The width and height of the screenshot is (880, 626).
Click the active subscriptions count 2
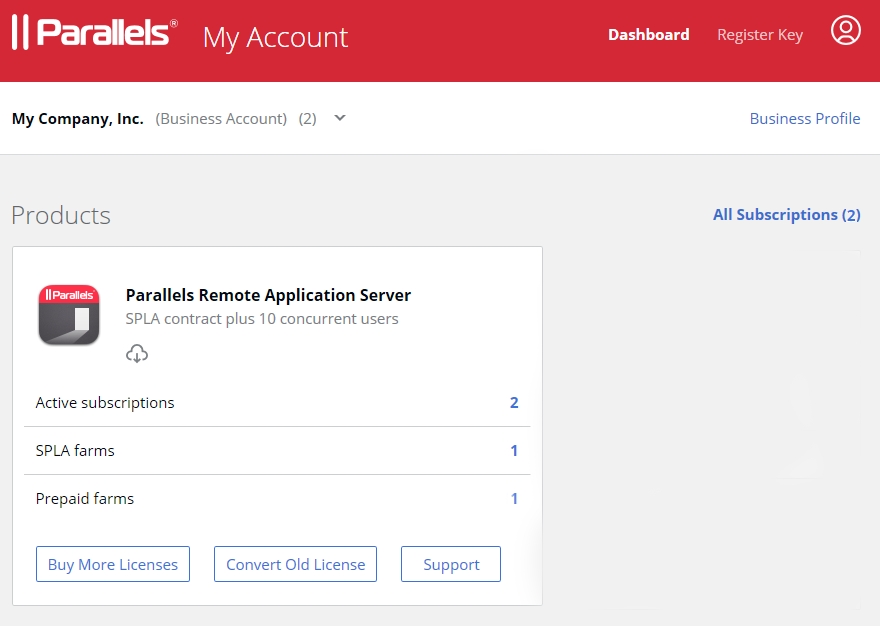[514, 403]
